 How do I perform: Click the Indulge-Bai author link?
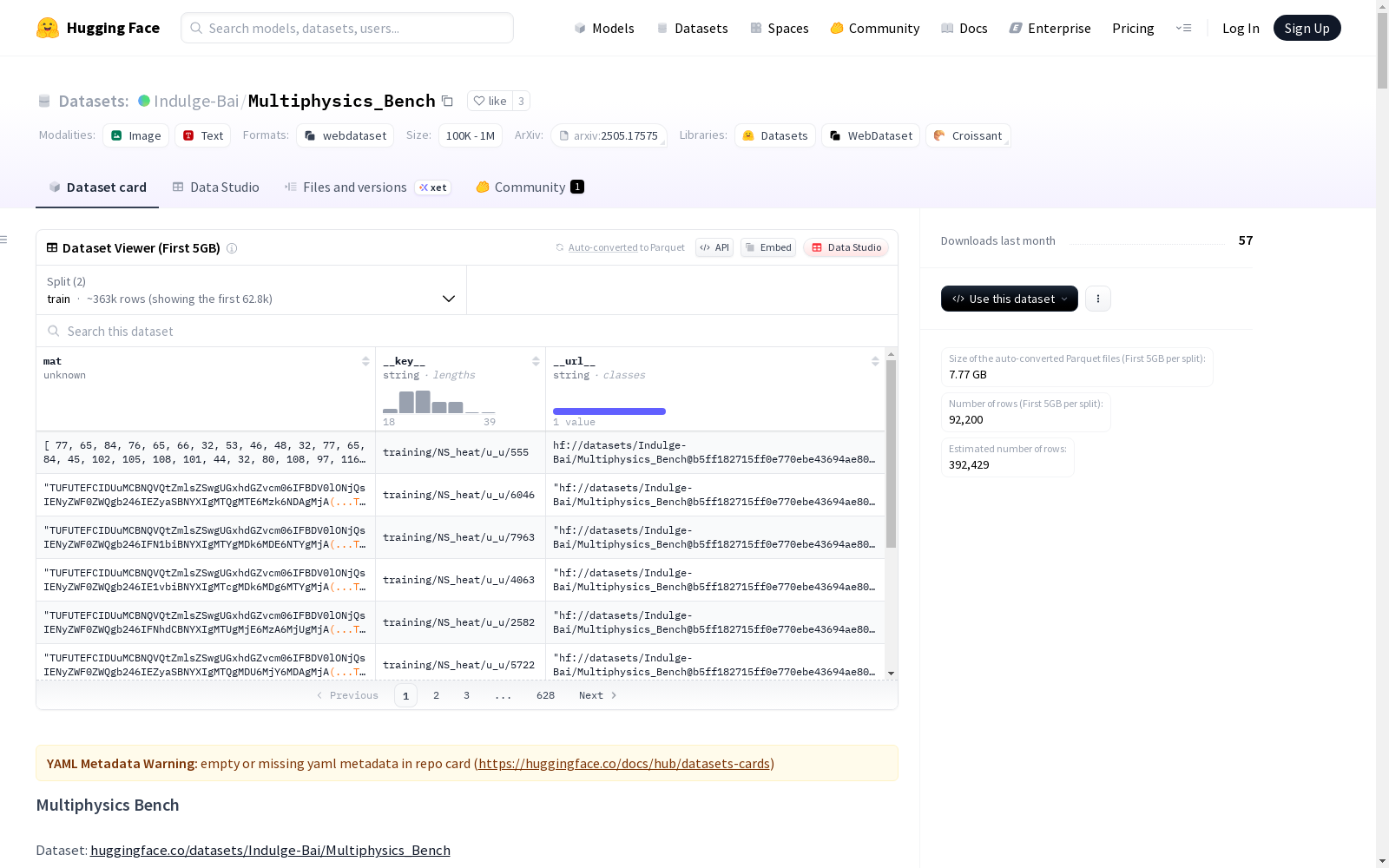click(x=196, y=101)
